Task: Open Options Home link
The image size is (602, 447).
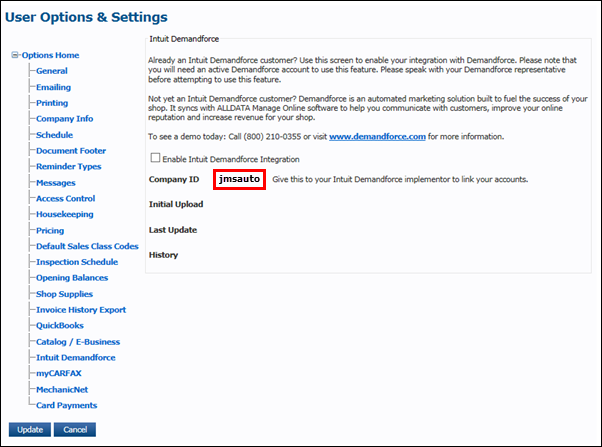Action: pos(50,55)
